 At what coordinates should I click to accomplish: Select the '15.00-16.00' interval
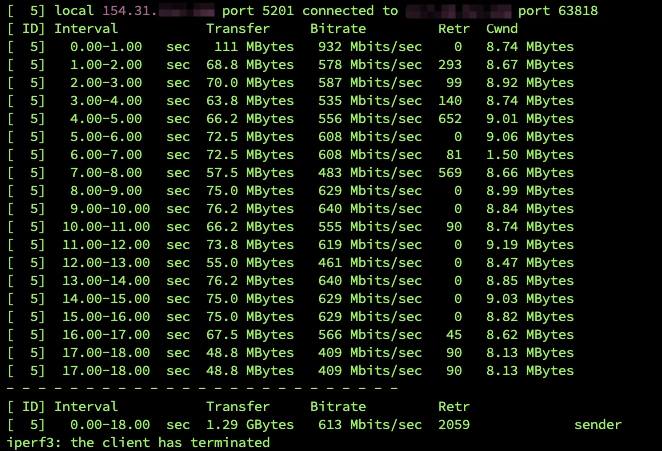(106, 317)
